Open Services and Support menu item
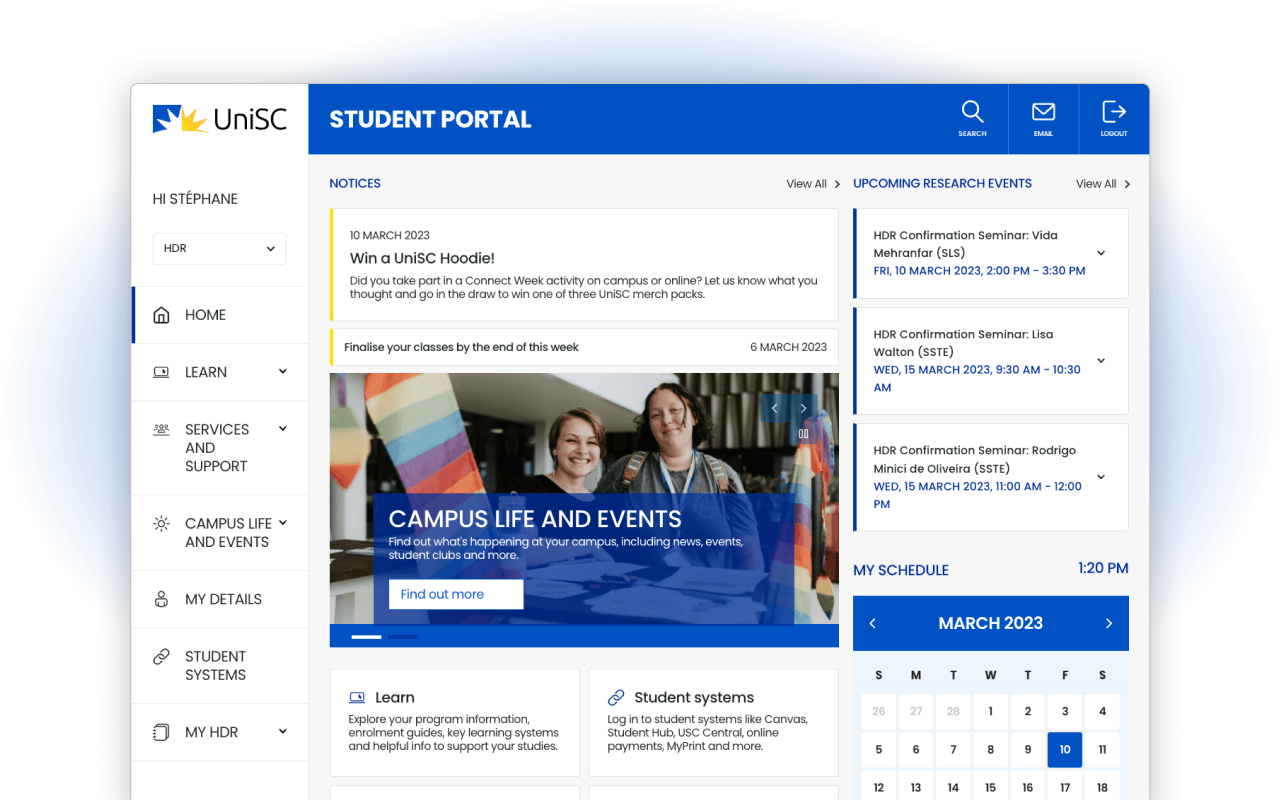This screenshot has height=800, width=1280. coord(220,448)
